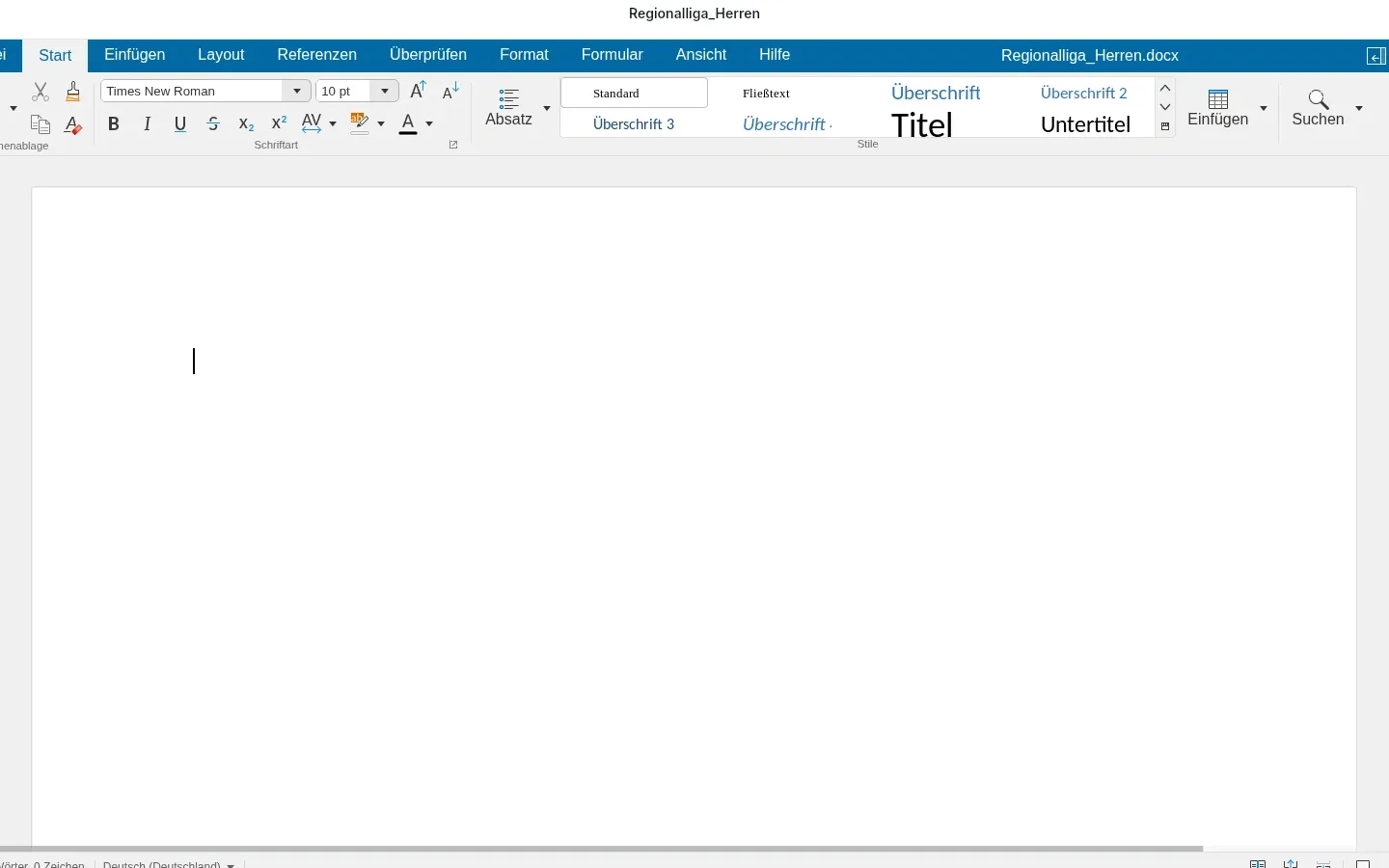1389x868 pixels.
Task: Apply the Überschrift 3 style
Action: 635,124
